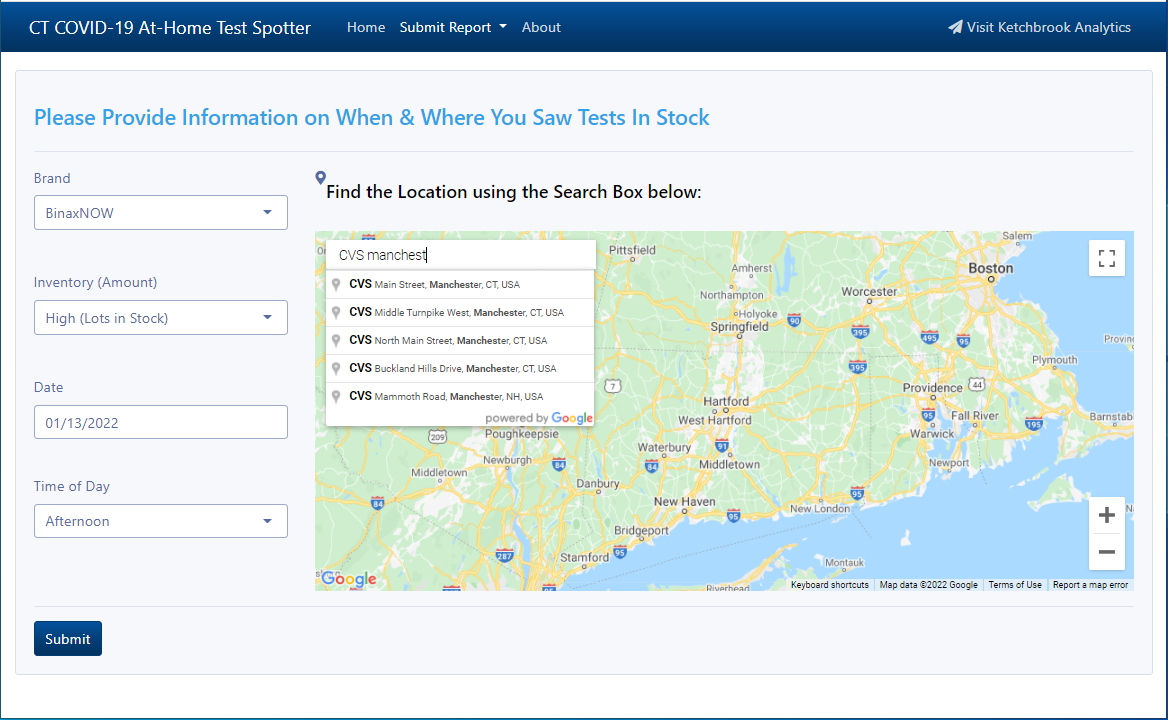
Task: Click the I-495 highway shield near Worcester
Action: pyautogui.click(x=929, y=337)
